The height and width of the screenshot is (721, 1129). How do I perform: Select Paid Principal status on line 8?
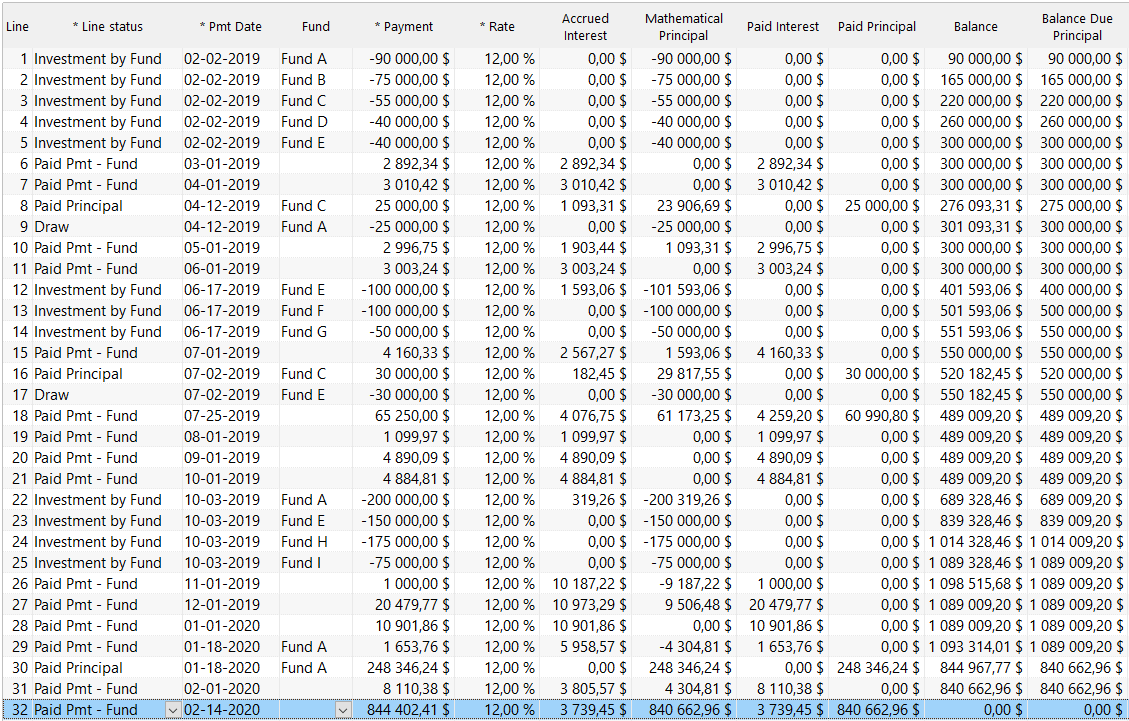pos(78,206)
